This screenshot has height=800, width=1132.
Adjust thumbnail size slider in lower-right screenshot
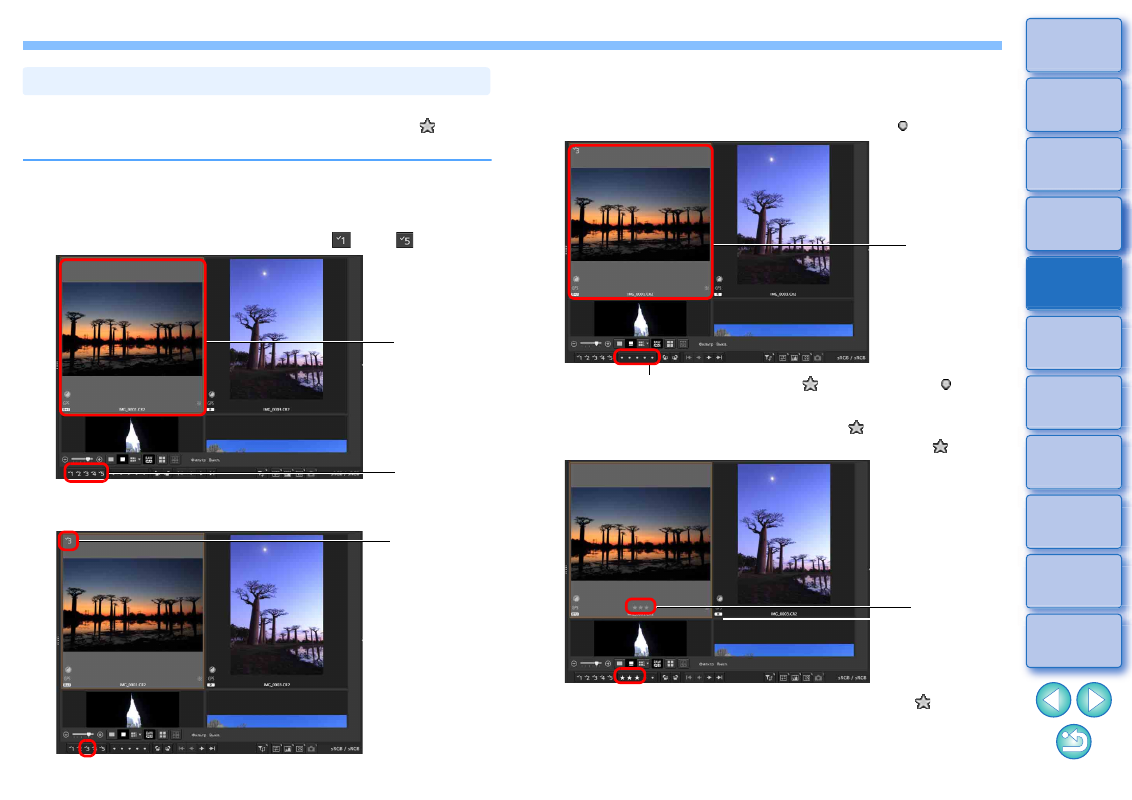pyautogui.click(x=591, y=664)
